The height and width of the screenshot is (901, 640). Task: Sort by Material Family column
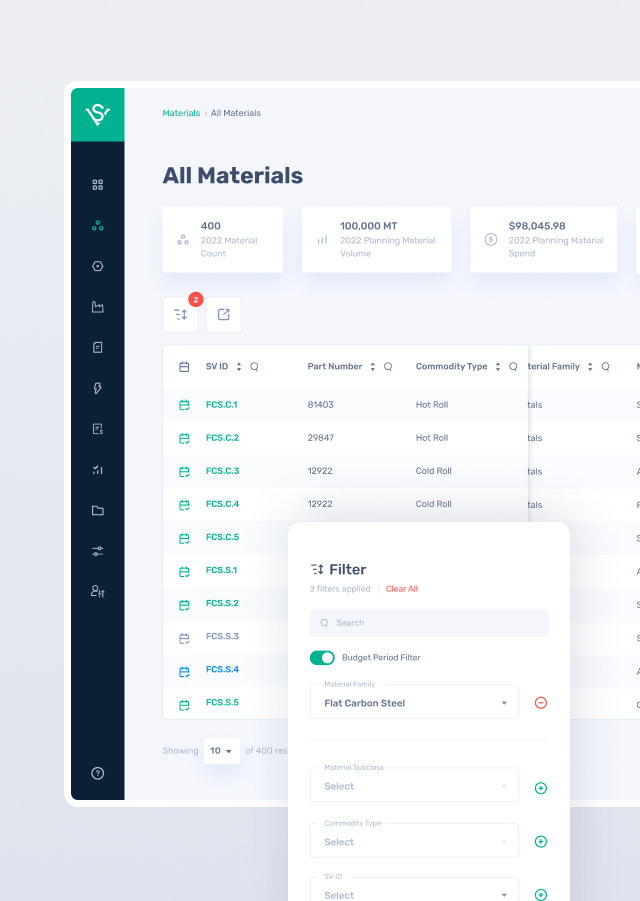(x=589, y=367)
